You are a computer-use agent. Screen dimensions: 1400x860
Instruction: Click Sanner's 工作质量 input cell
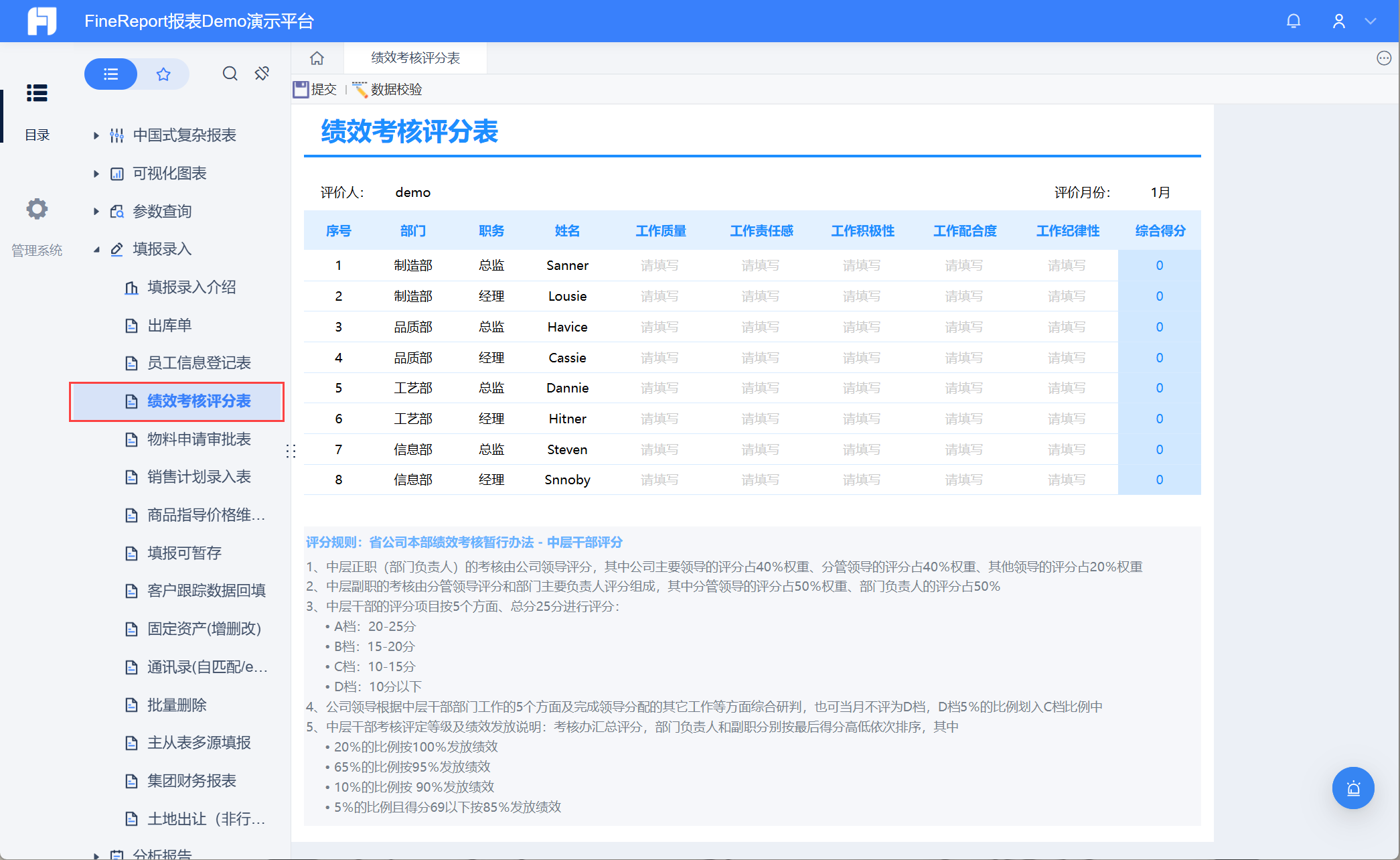(659, 265)
